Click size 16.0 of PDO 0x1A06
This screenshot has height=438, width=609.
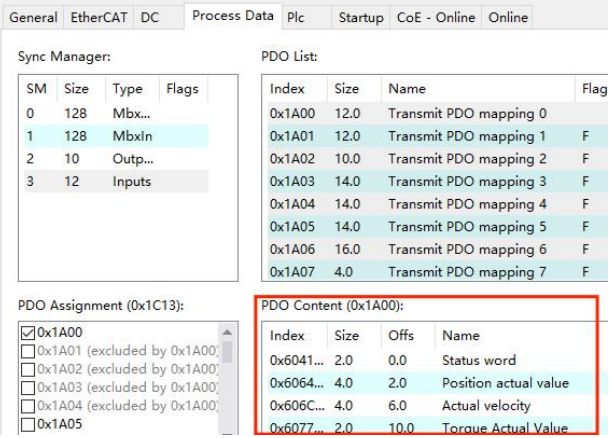[348, 249]
